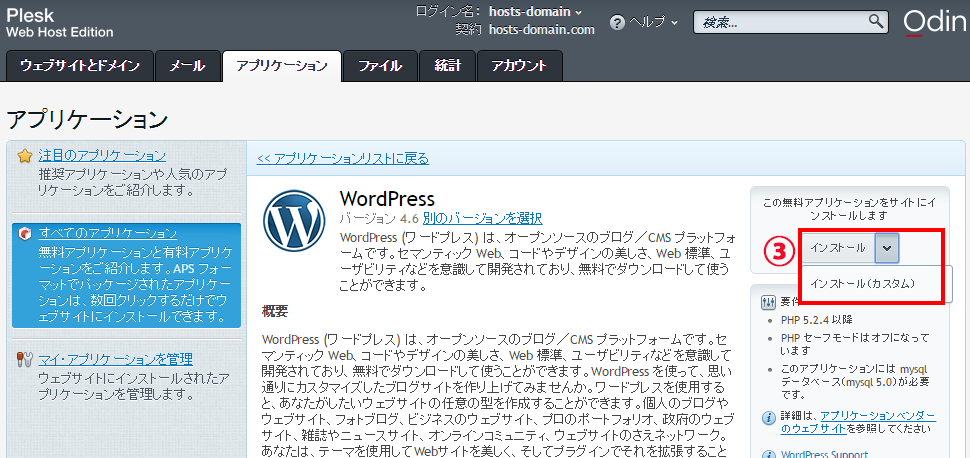
Task: Switch to the メール tab
Action: click(x=187, y=66)
